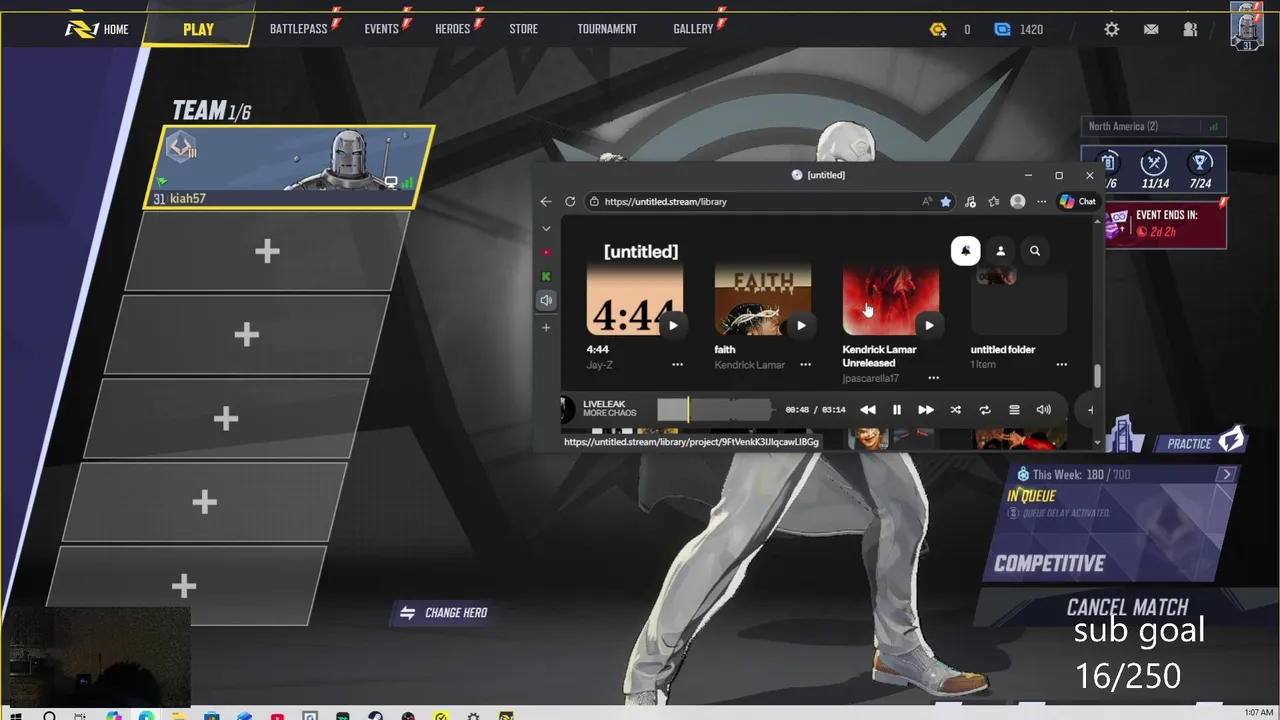
Task: Click the trophy achievements 7/24 icon
Action: [1201, 168]
